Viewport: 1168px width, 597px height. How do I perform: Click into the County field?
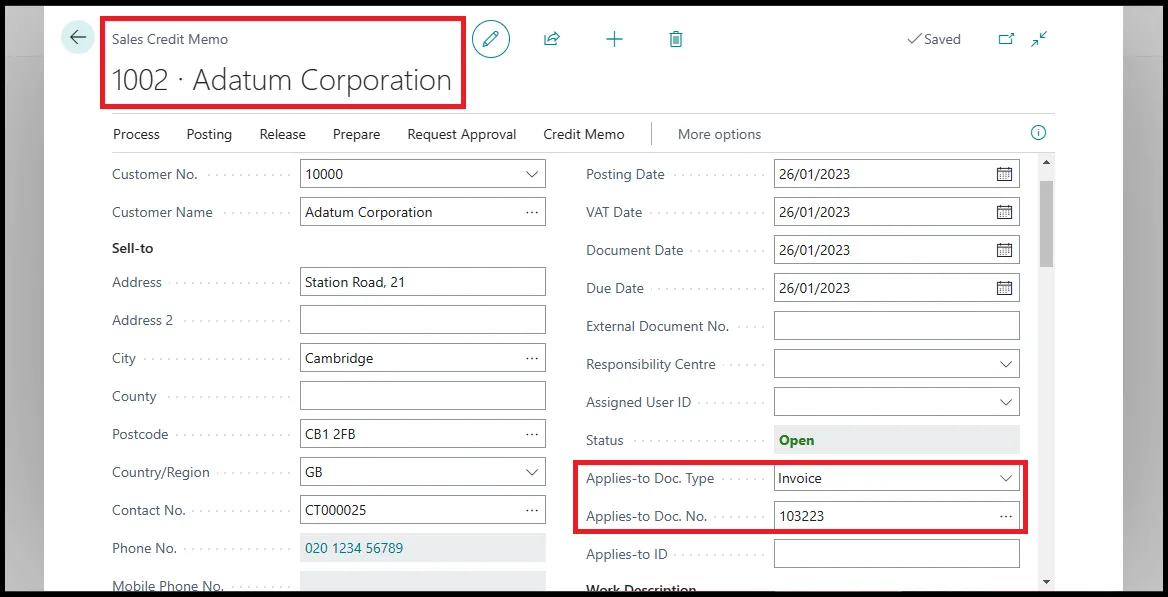422,396
